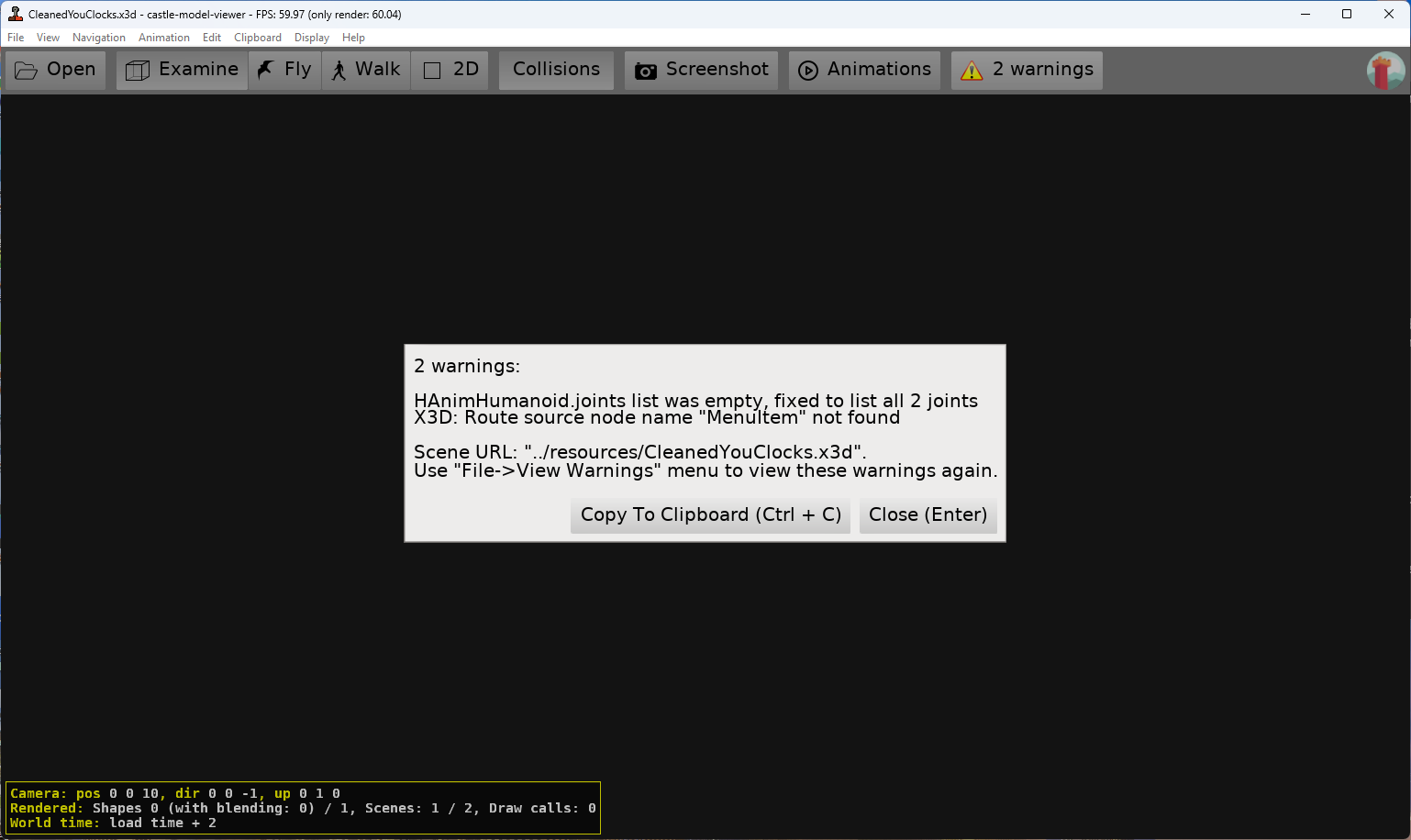Dismiss the warnings with Close (Enter)
Screen dimensions: 1411x840
point(928,514)
